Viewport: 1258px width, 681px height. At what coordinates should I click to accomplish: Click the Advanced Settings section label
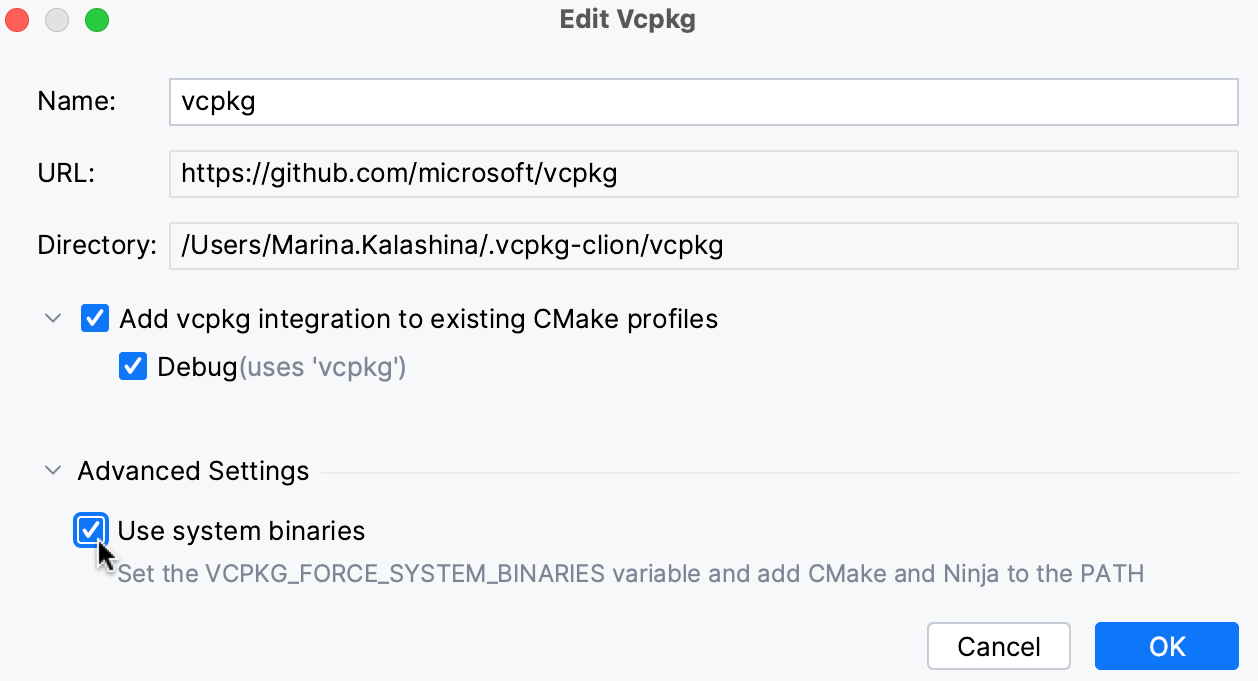pyautogui.click(x=194, y=470)
